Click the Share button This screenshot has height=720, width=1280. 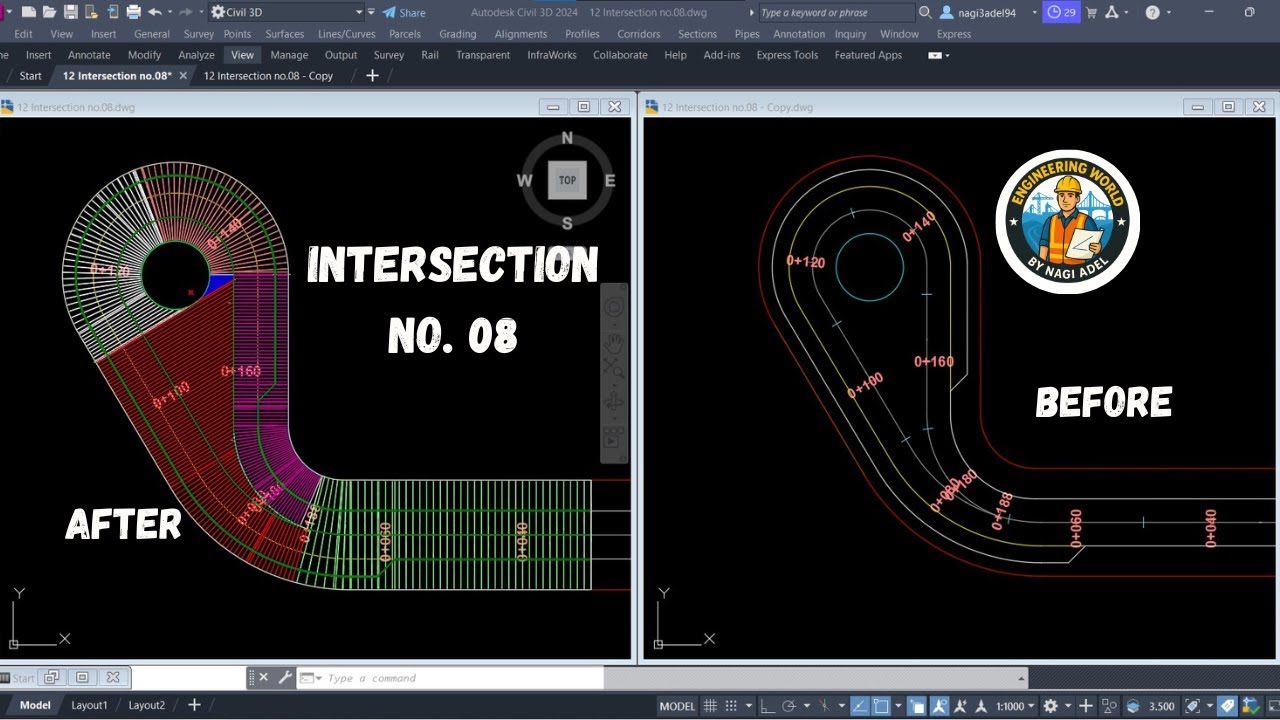404,13
